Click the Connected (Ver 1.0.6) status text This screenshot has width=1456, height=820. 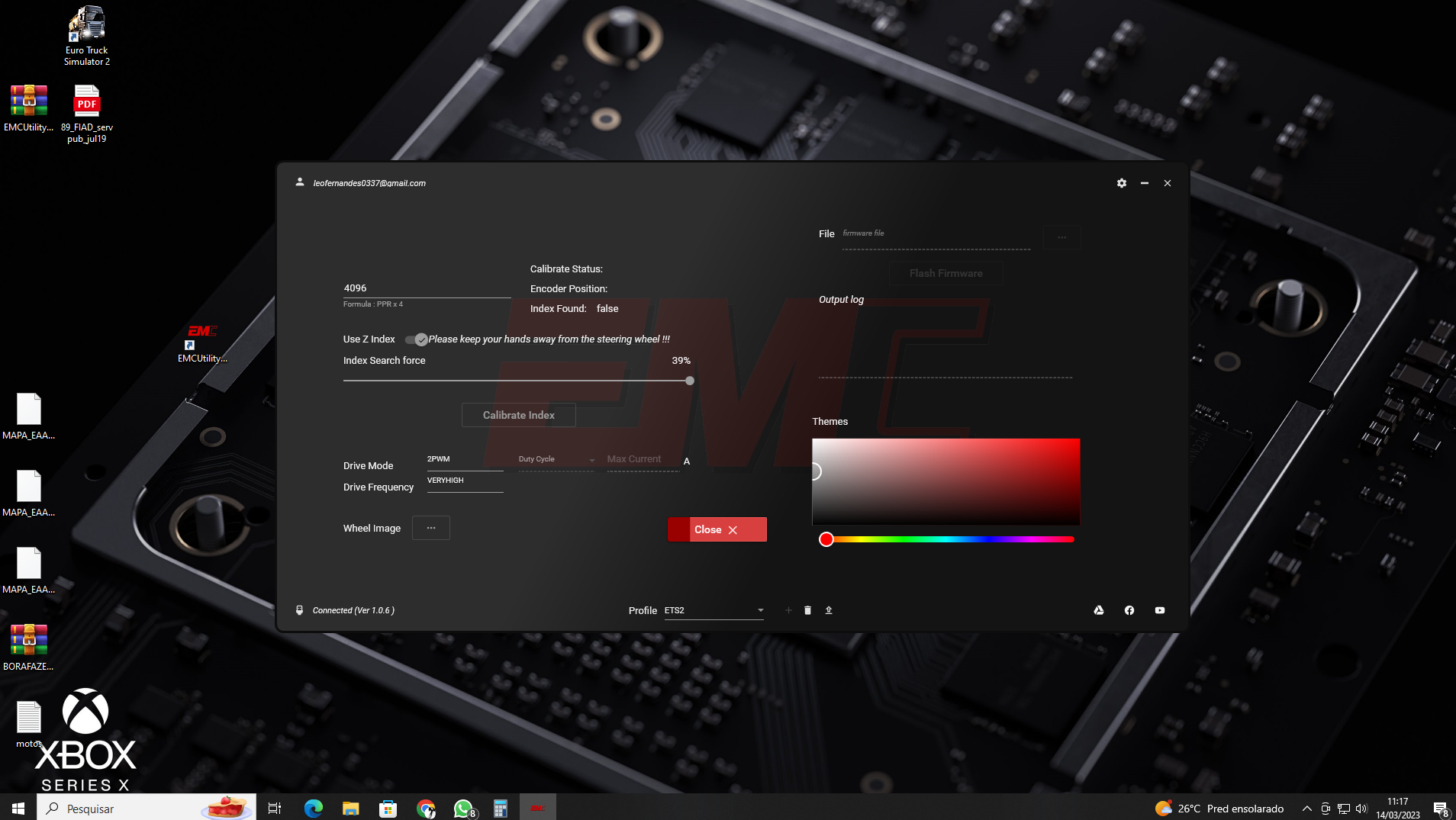353,610
